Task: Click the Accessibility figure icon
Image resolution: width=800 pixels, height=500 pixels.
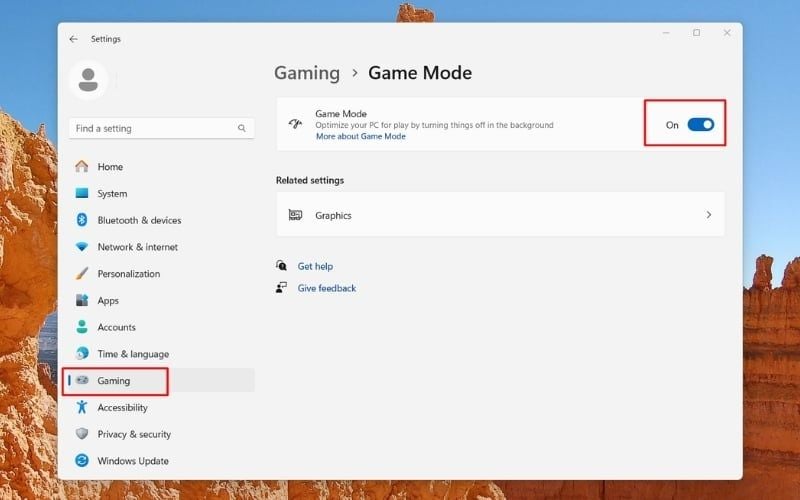Action: [82, 407]
